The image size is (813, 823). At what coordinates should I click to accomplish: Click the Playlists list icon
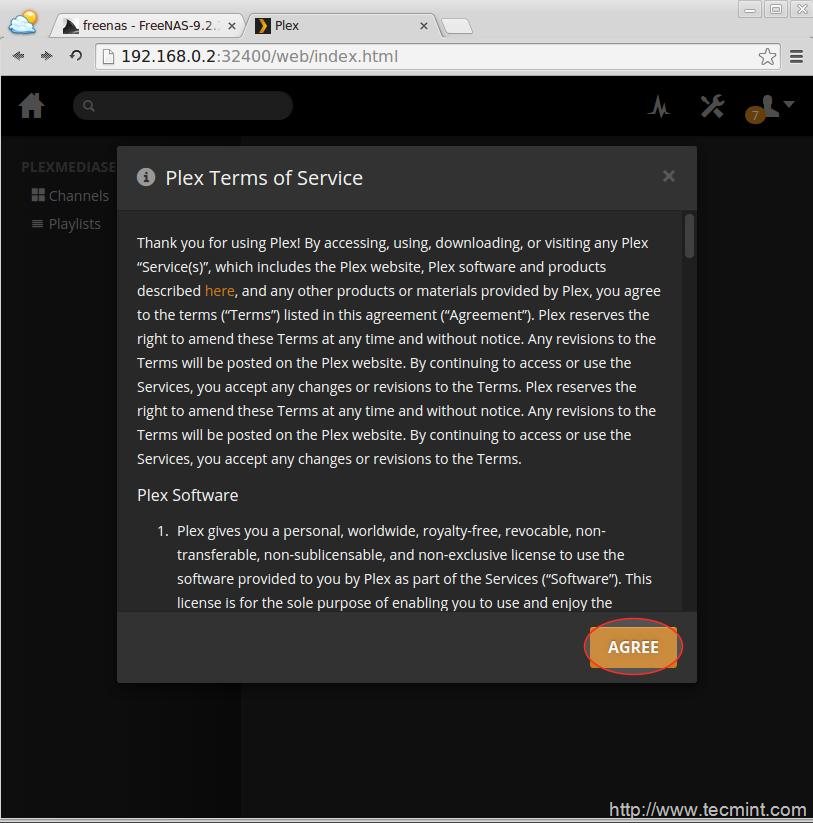[x=37, y=224]
